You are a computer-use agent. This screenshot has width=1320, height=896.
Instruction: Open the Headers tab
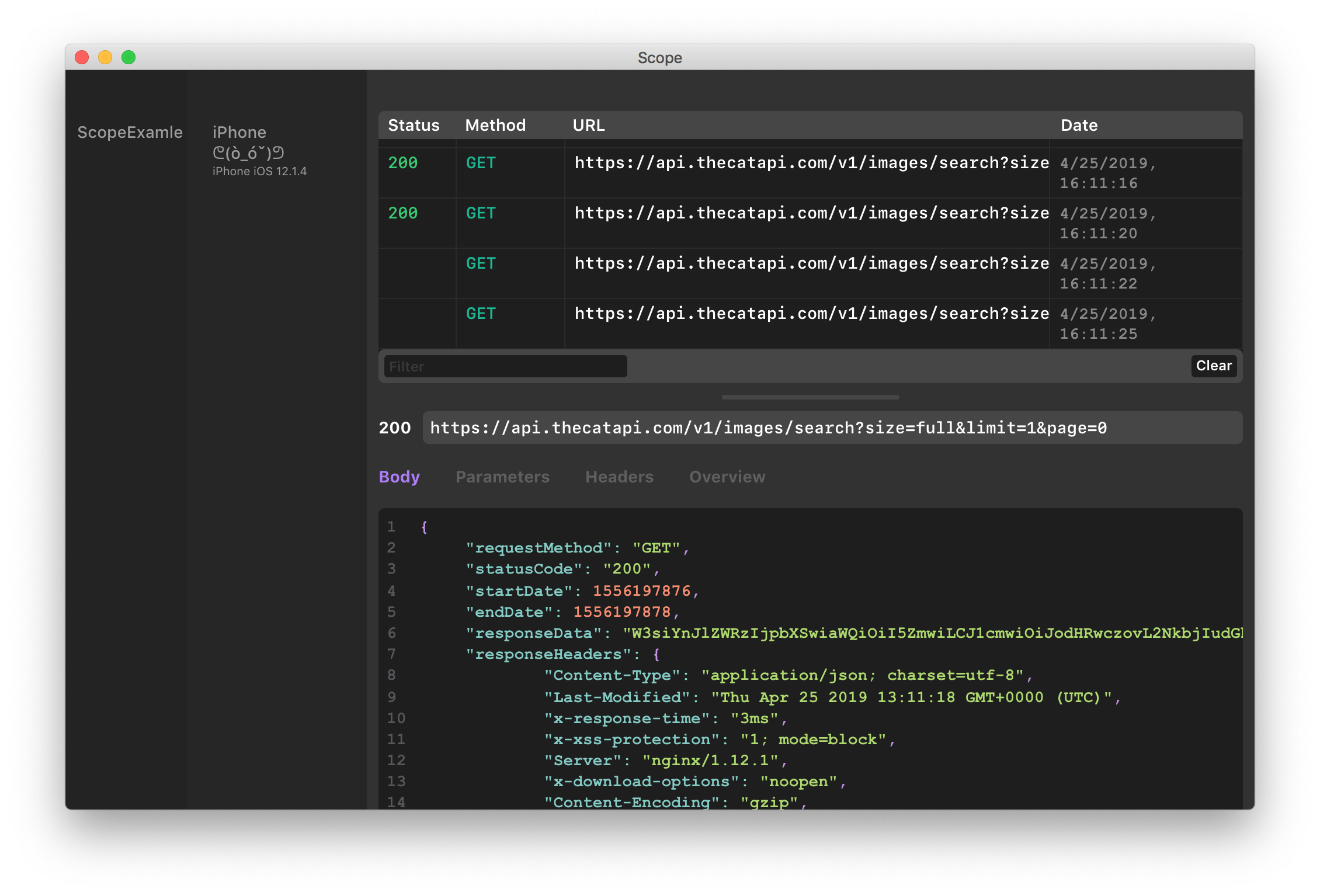[619, 477]
